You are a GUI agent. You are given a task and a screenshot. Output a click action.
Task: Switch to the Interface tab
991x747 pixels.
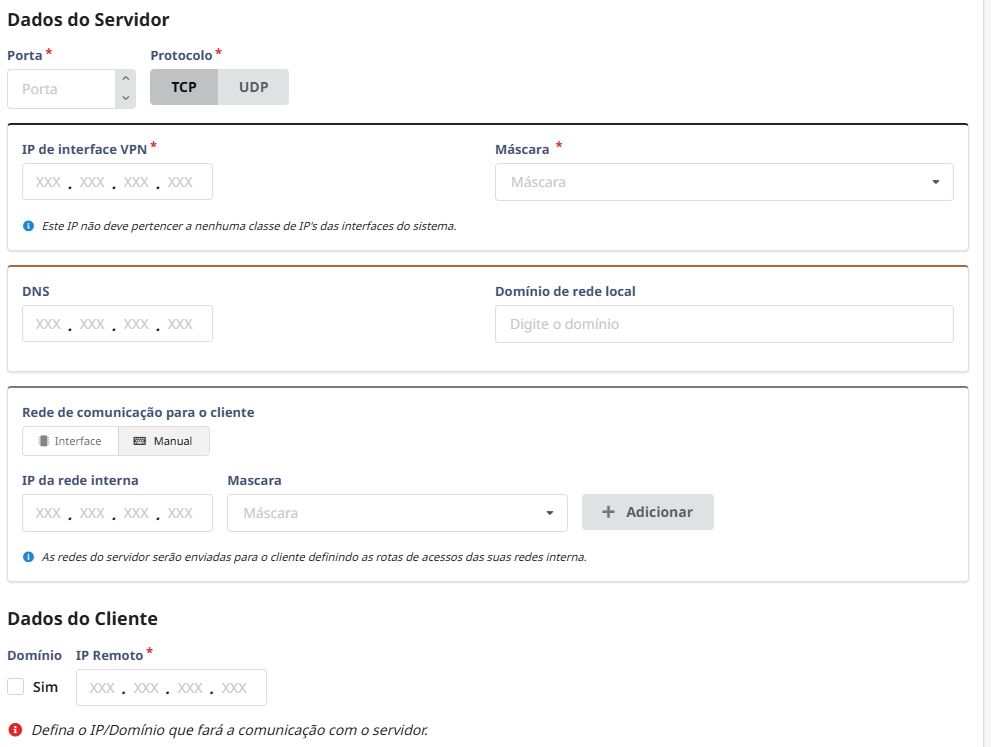(x=70, y=441)
